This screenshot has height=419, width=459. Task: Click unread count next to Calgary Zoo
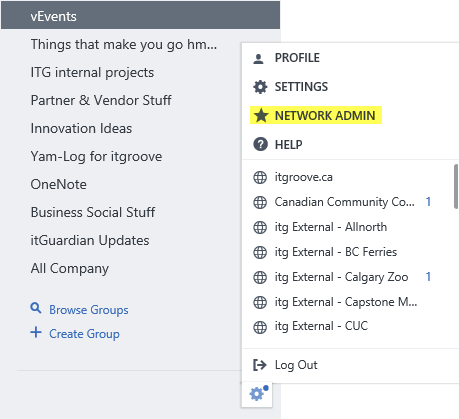click(428, 277)
